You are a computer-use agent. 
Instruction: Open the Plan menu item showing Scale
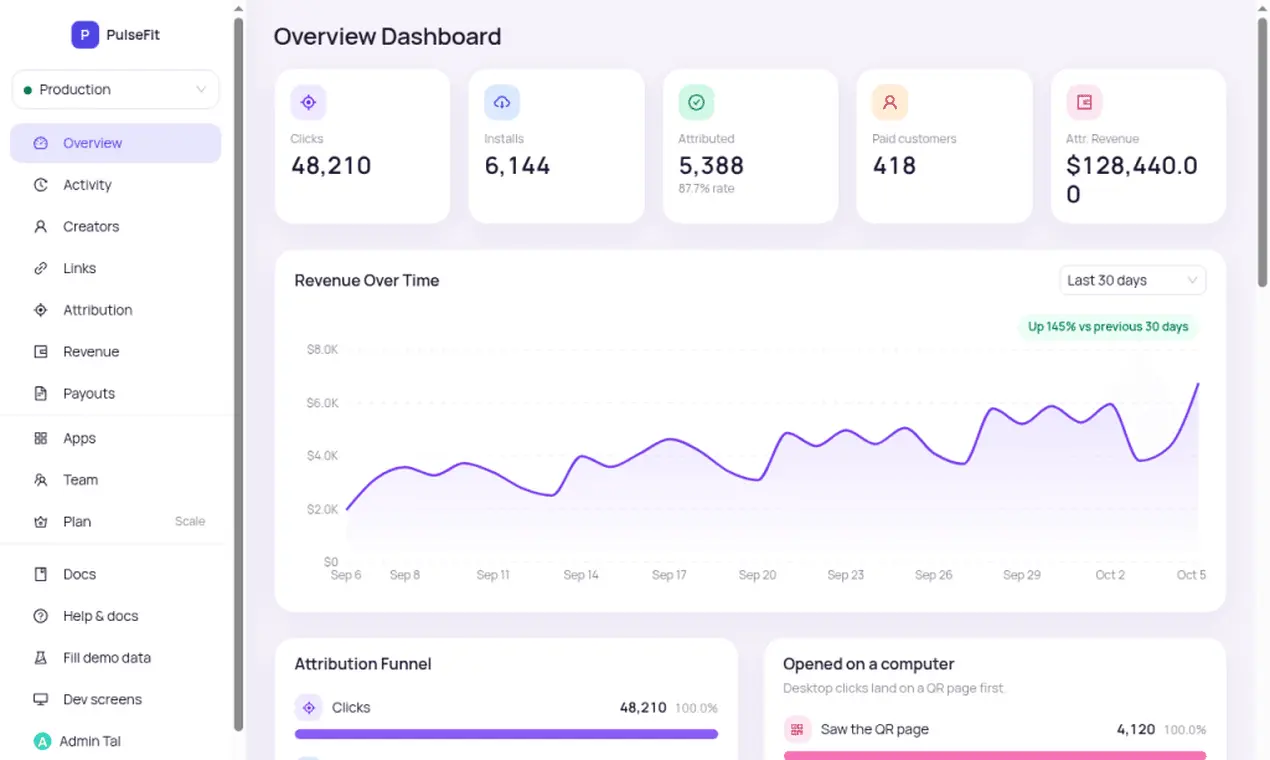coord(116,522)
